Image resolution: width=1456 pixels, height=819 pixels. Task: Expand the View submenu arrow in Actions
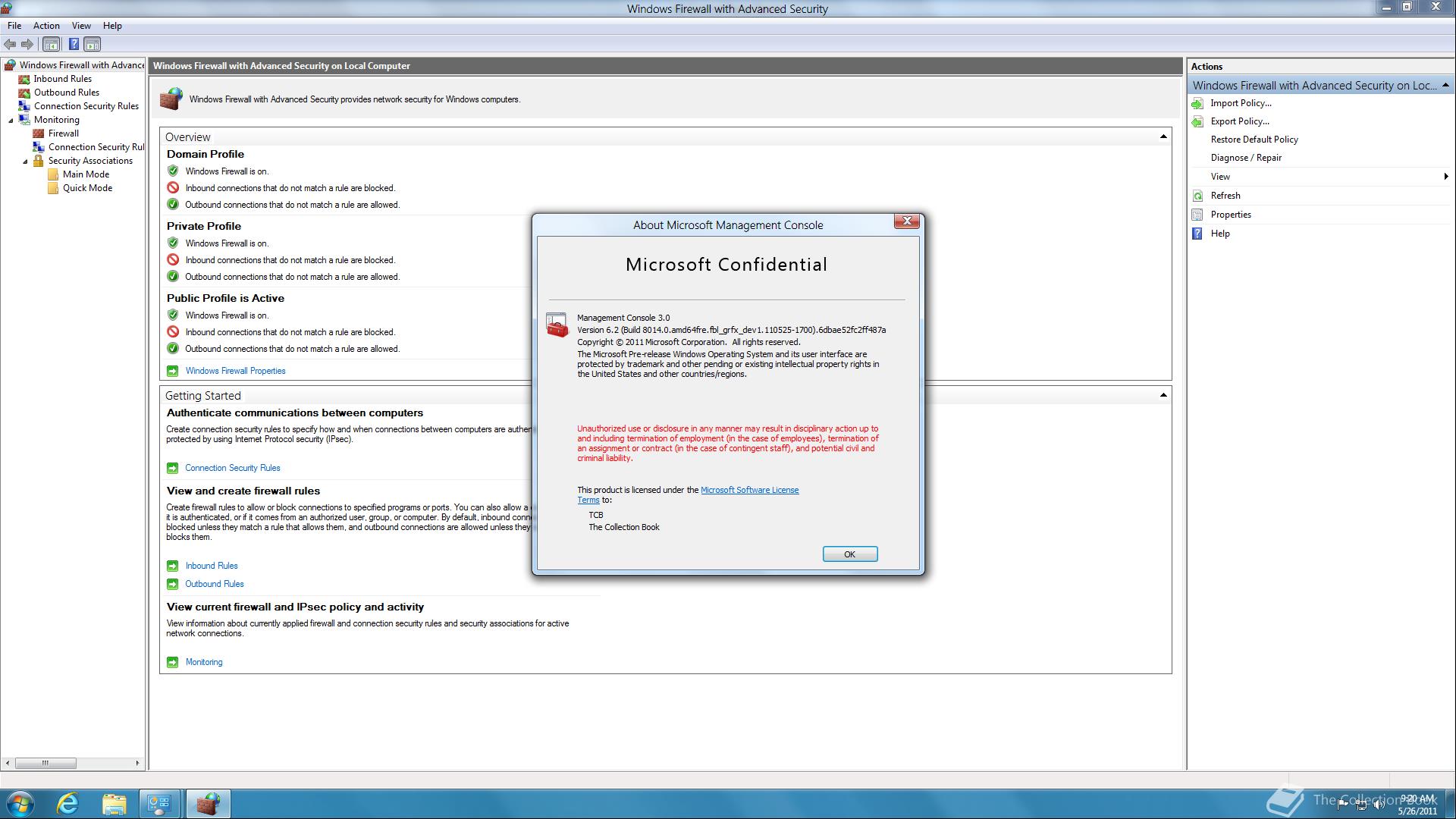[x=1446, y=177]
